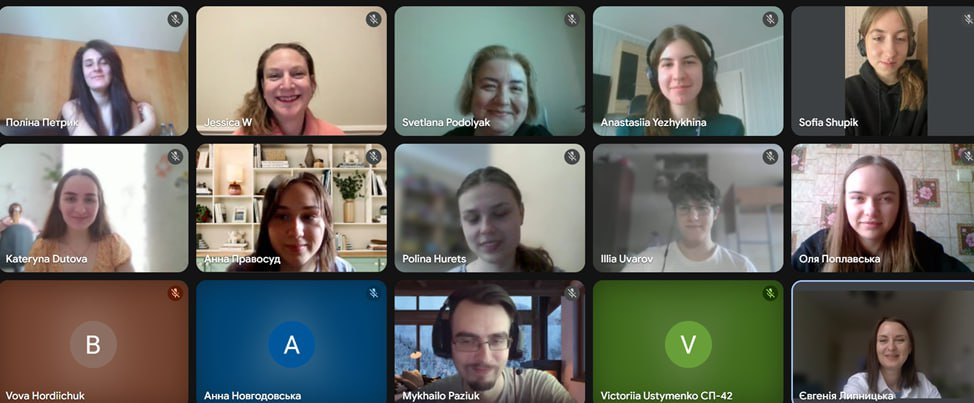
Task: Click muted mic icon on Anastasiia Yezhykhina tile
Action: (x=770, y=19)
